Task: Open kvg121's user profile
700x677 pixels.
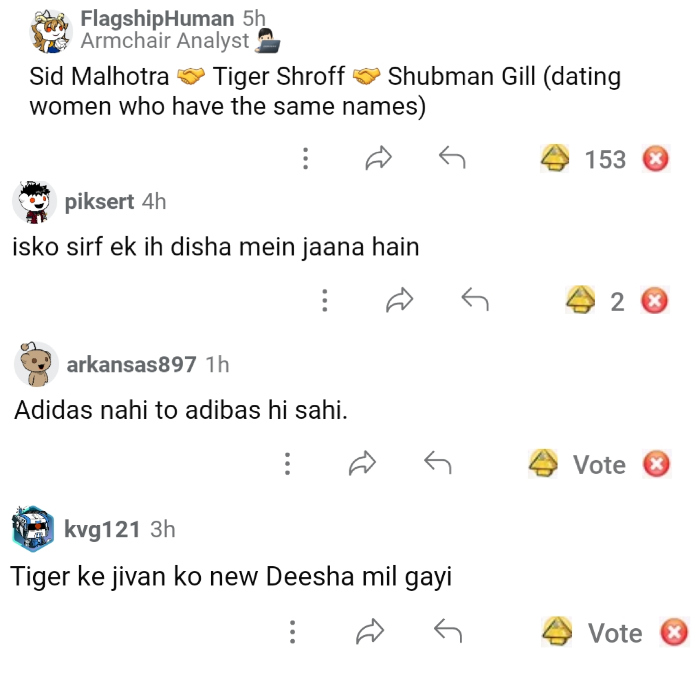Action: coord(102,529)
